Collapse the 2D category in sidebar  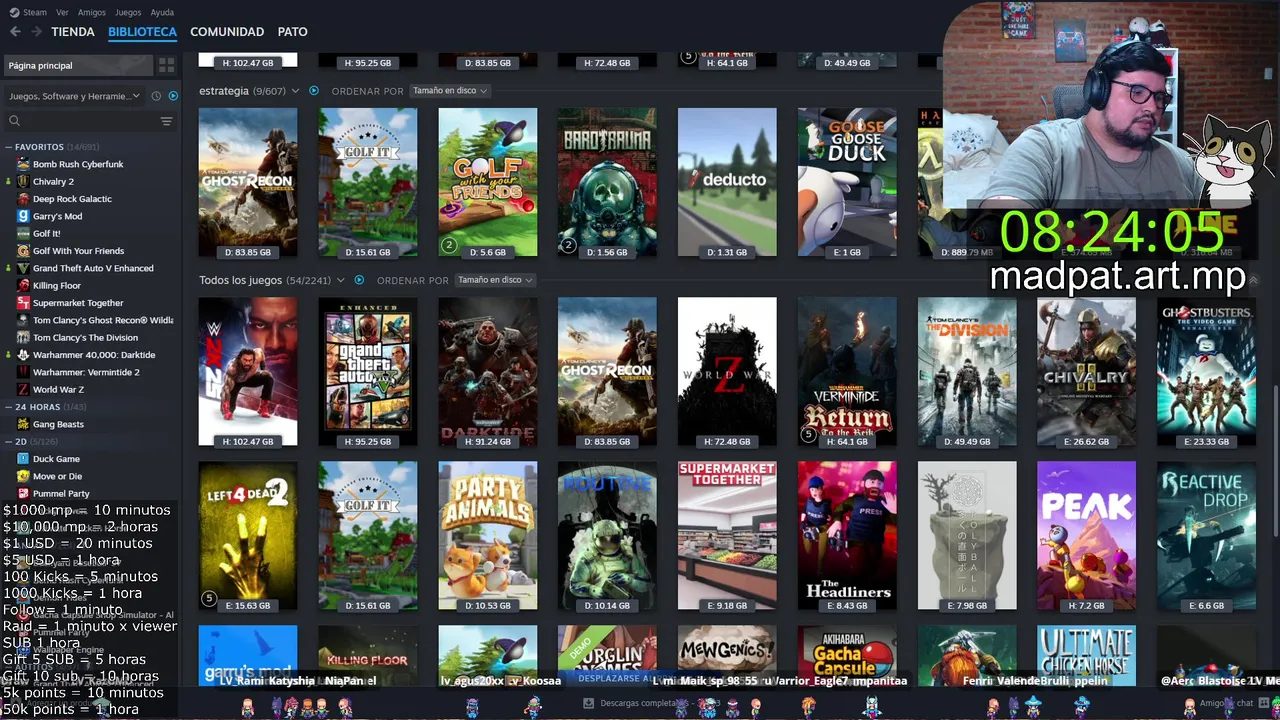pyautogui.click(x=9, y=441)
